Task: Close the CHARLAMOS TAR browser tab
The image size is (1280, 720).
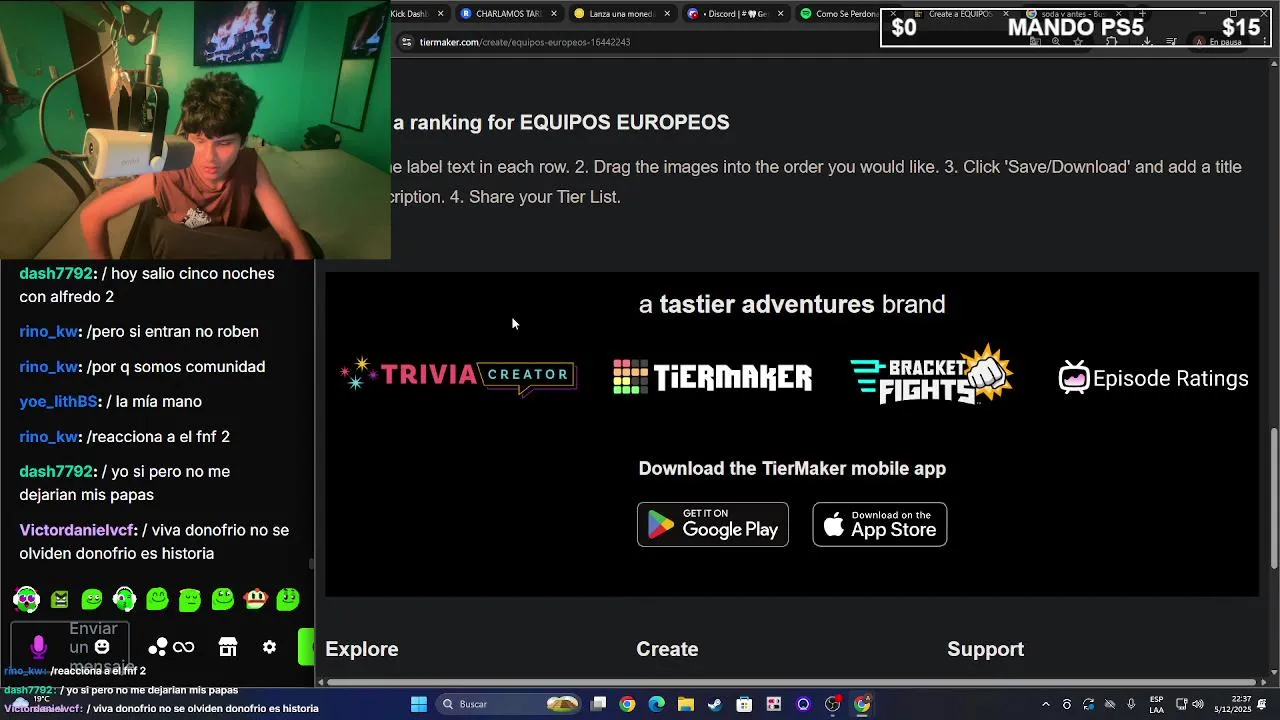Action: point(553,14)
